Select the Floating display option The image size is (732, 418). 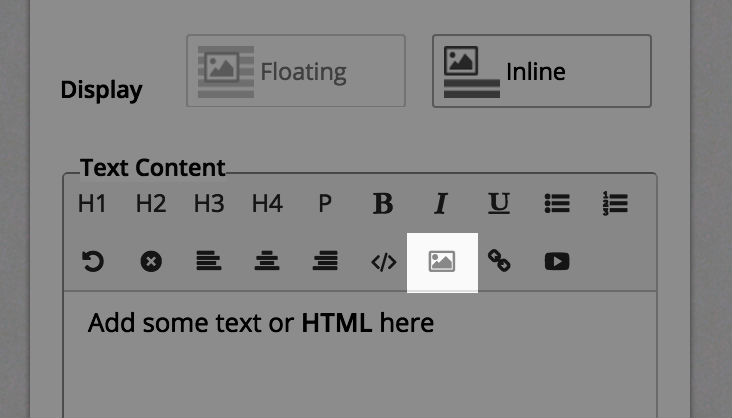click(x=296, y=71)
